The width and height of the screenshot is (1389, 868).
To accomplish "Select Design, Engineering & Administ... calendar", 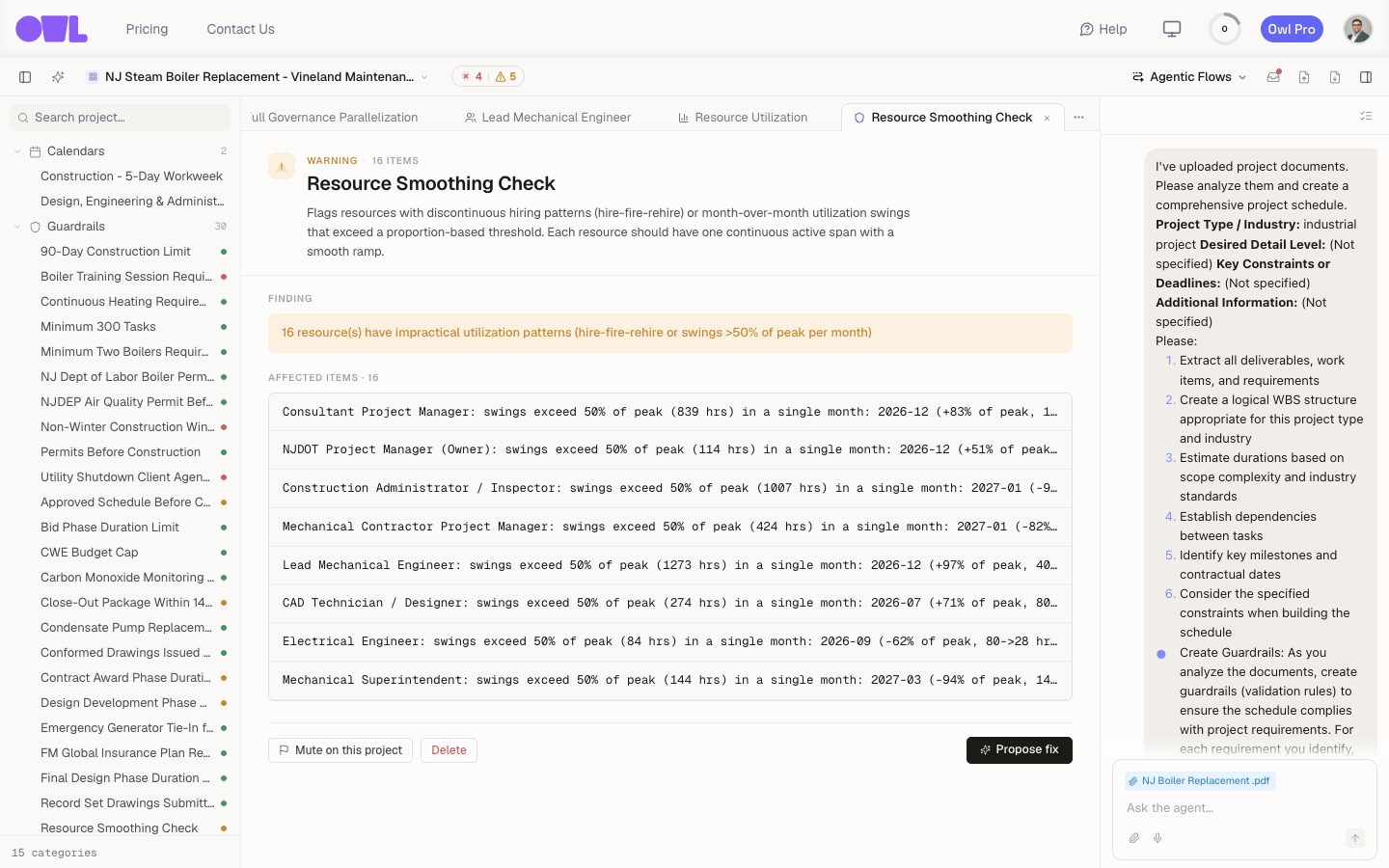I will pos(132,202).
